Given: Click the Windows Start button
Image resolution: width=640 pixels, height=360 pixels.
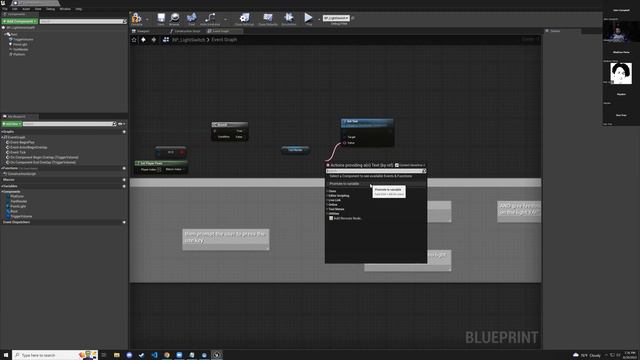Looking at the screenshot, I should [6, 355].
